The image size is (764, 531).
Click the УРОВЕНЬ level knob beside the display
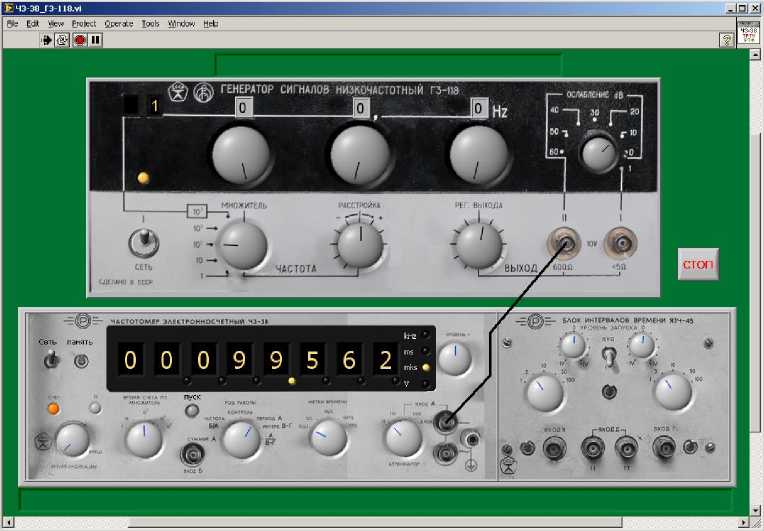[455, 359]
